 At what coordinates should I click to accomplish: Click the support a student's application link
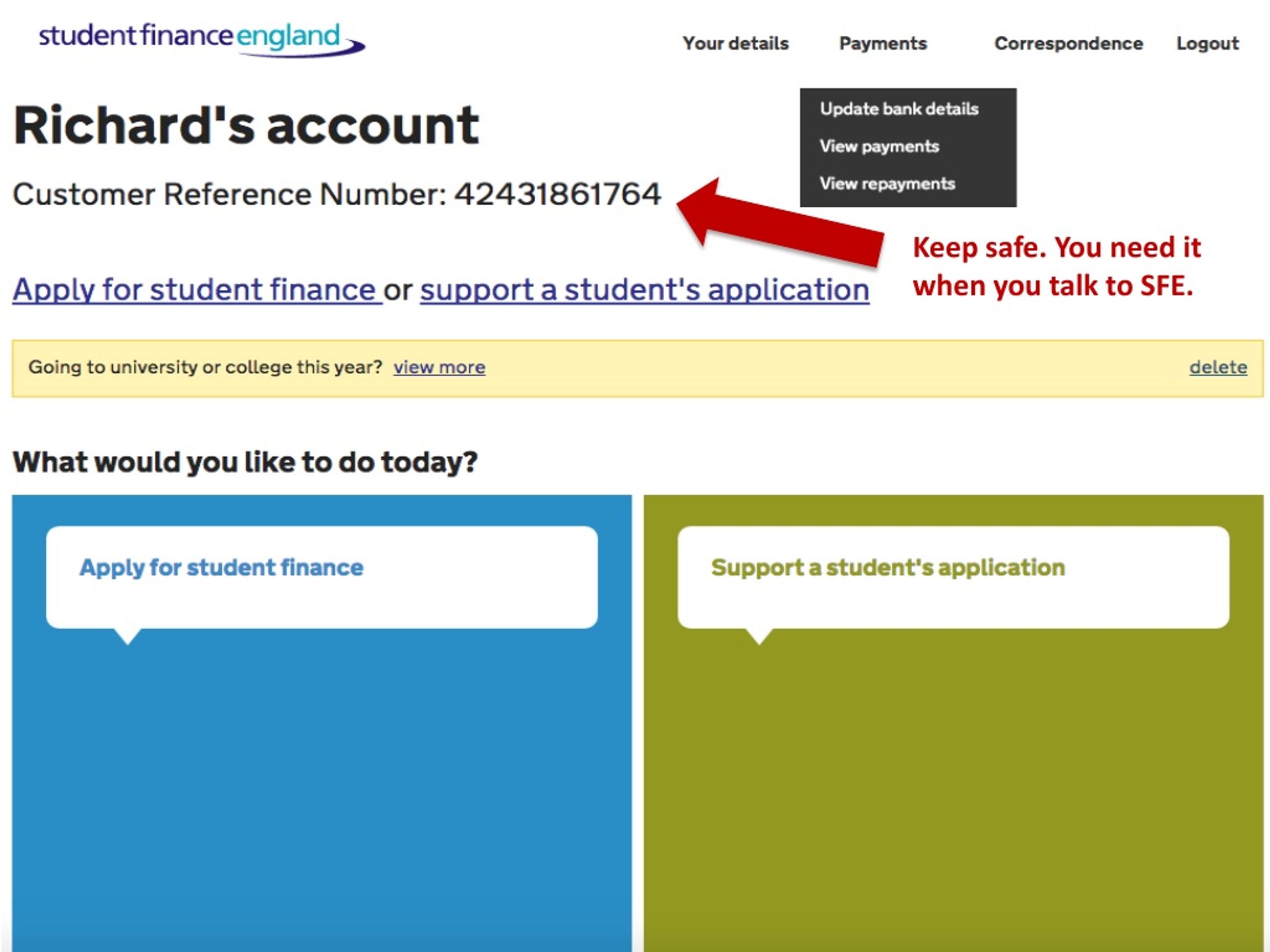(x=645, y=289)
